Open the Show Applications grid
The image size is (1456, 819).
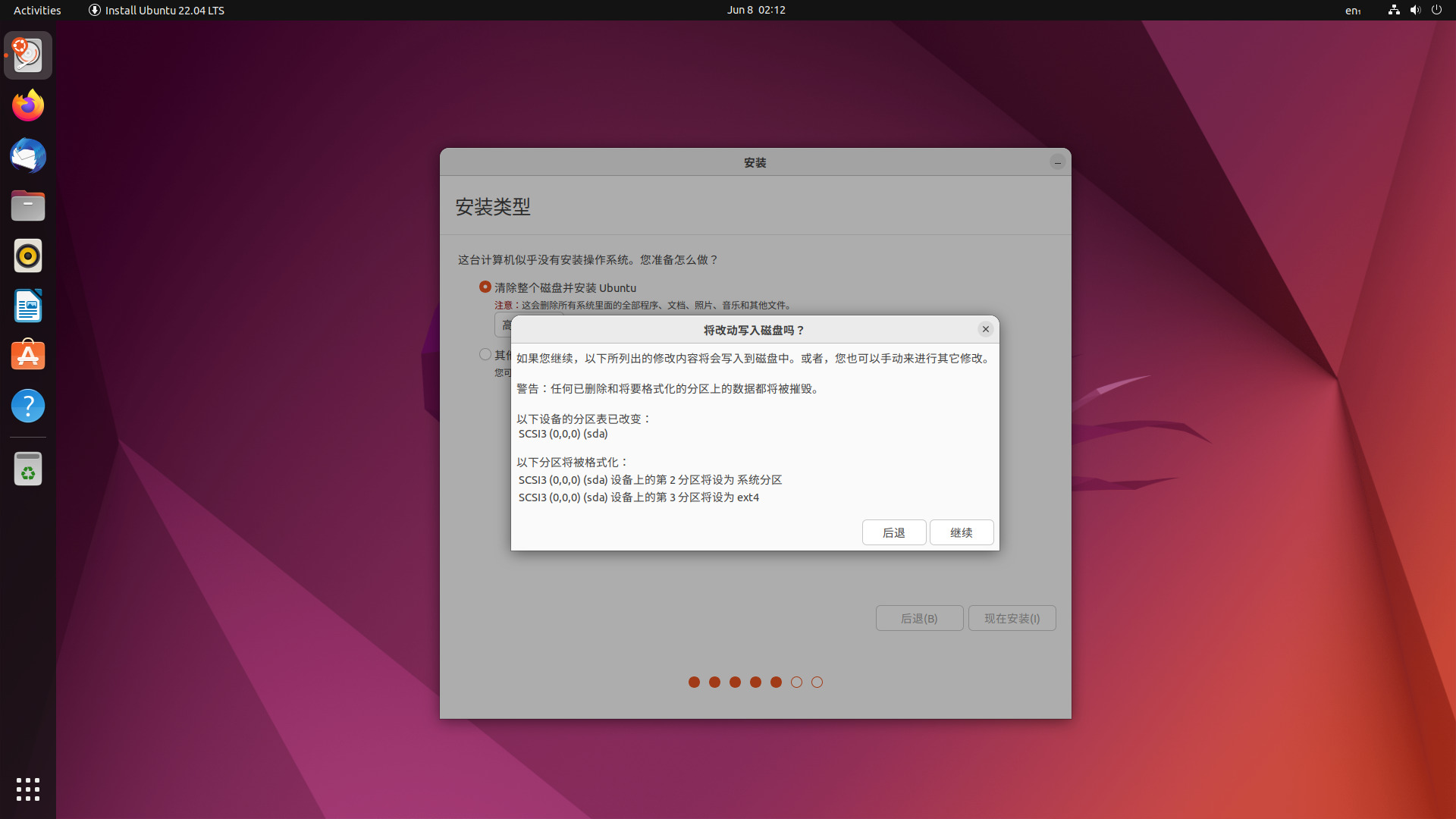[27, 789]
